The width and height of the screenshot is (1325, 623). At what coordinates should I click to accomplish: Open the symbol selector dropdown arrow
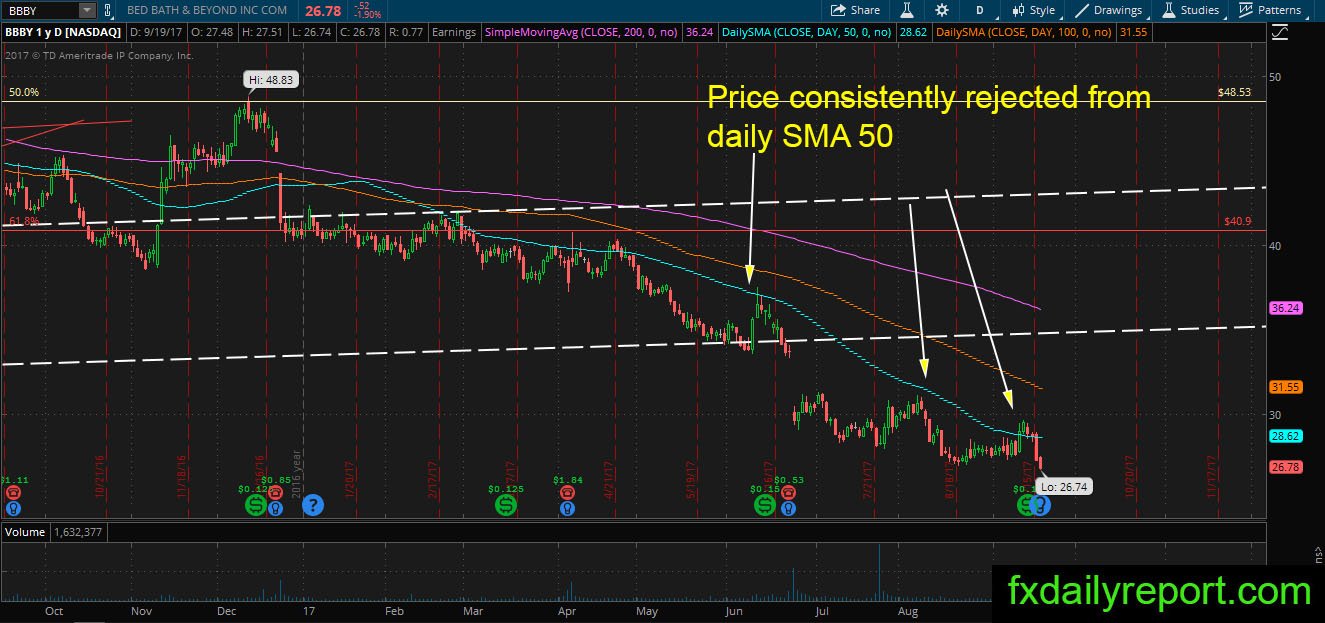coord(87,10)
